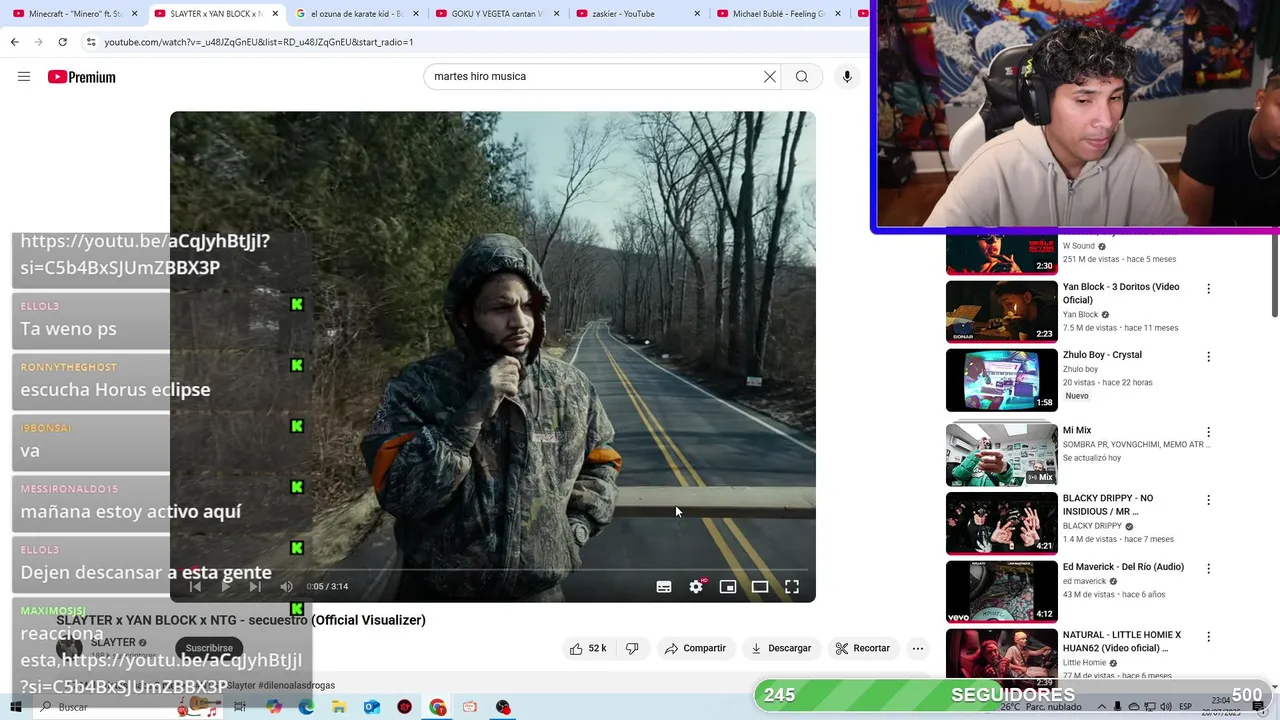Open File Explorer from the taskbar
The image size is (1280, 720).
tap(339, 707)
